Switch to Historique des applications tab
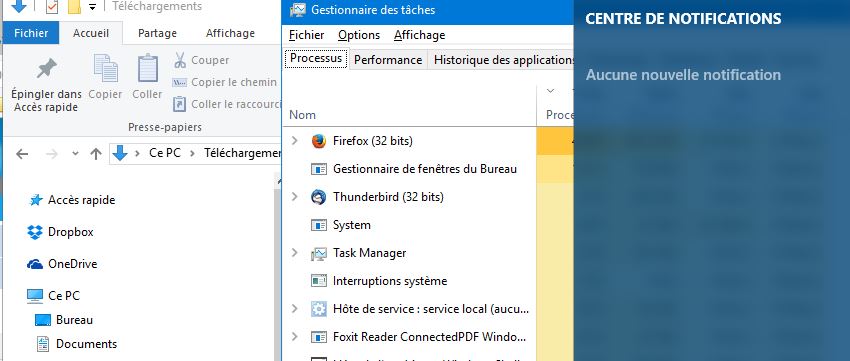The width and height of the screenshot is (850, 361). point(501,60)
